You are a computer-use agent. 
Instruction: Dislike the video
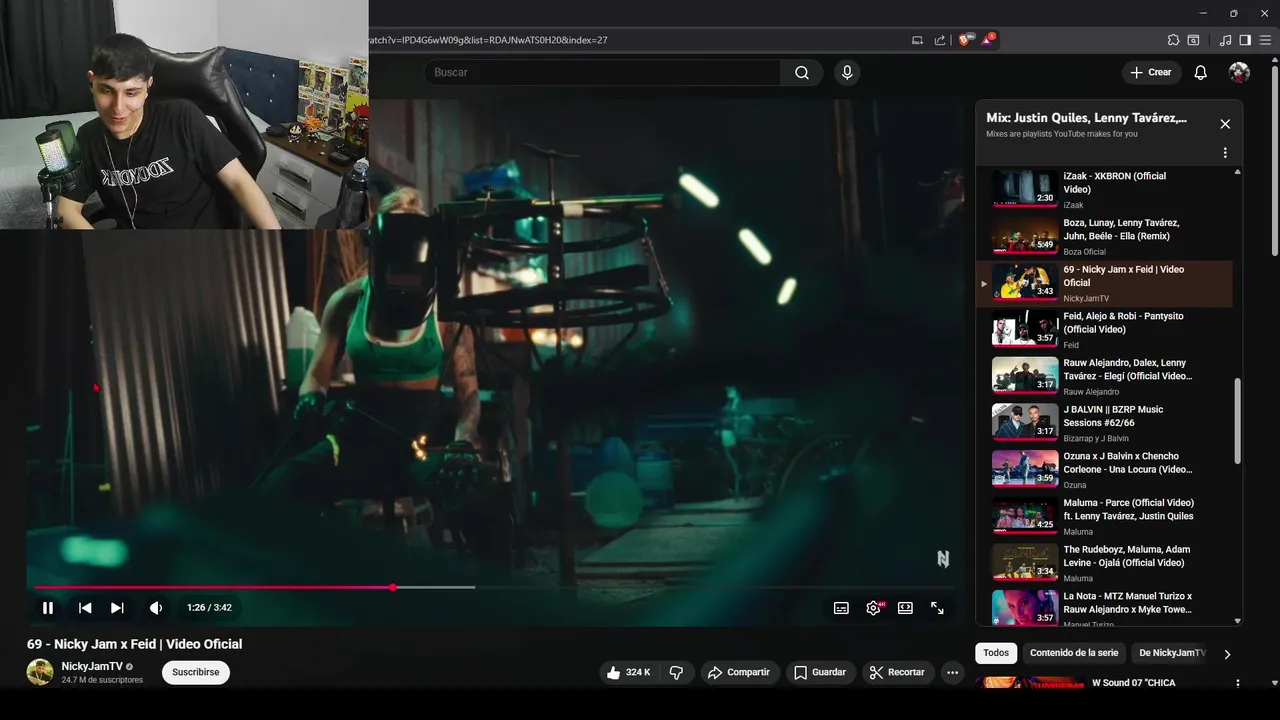[x=676, y=672]
